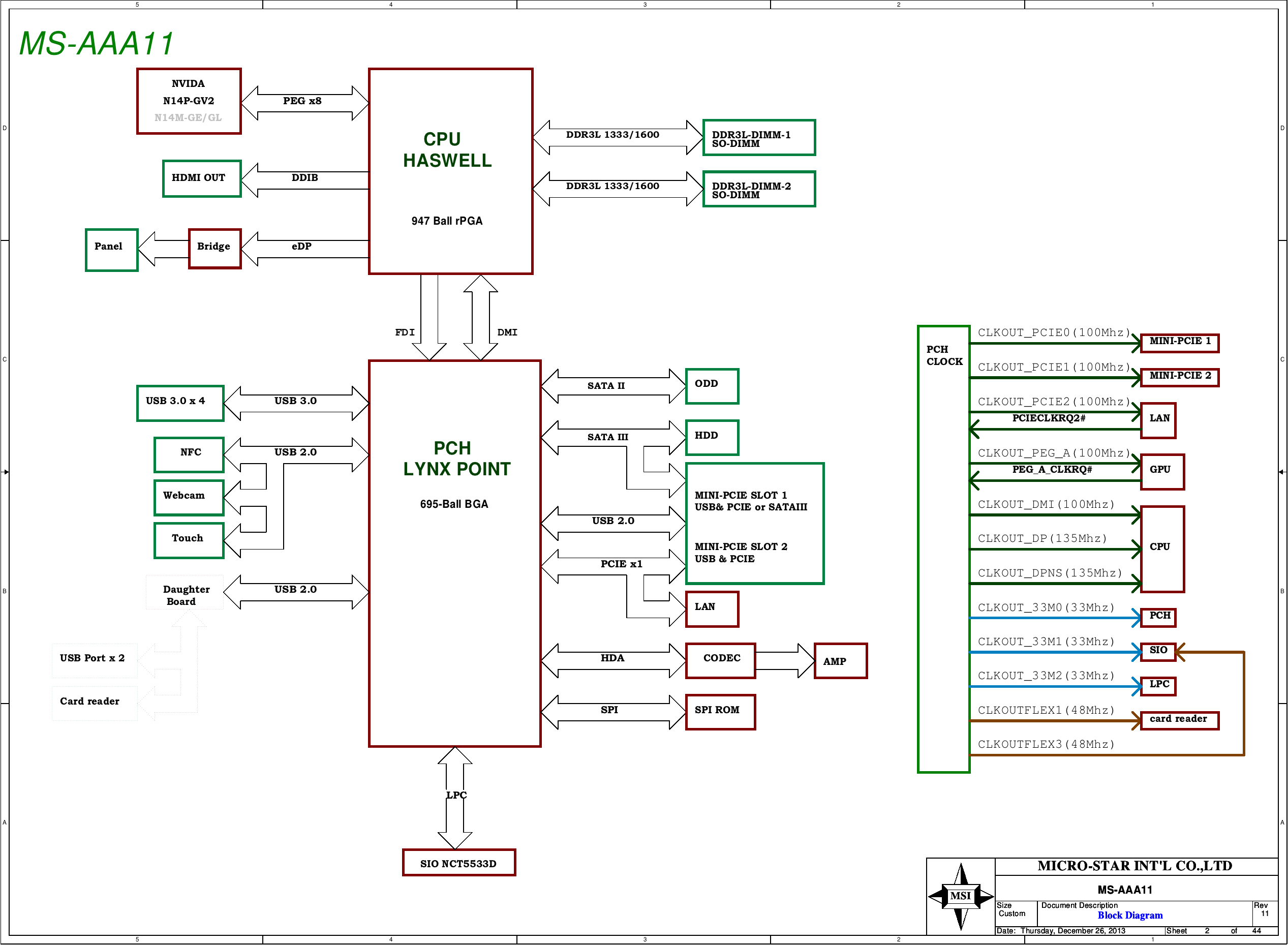Click the MS-AAA11 heading text
Viewport: 1288px width, 945px height.
pos(96,44)
